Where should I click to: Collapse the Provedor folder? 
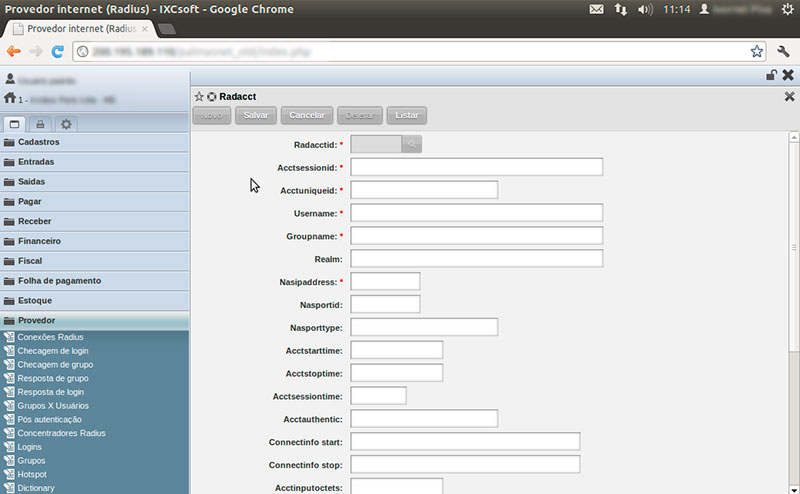(x=94, y=320)
